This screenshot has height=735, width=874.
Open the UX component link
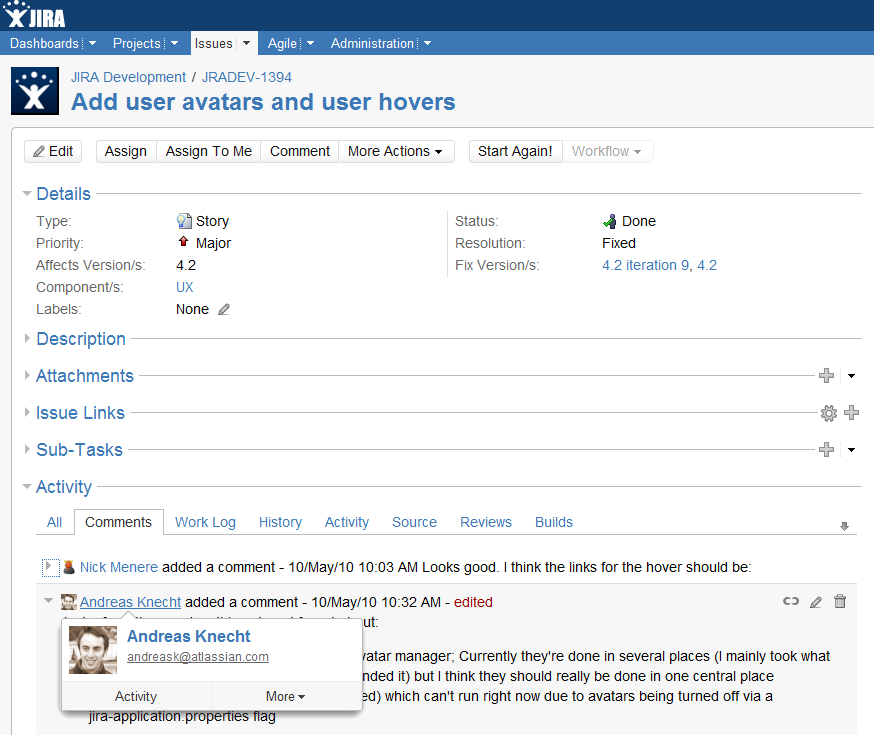(184, 288)
